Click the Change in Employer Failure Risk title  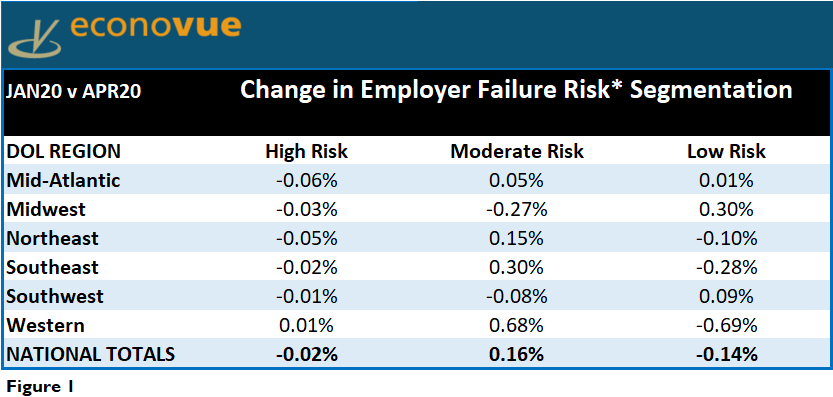[516, 90]
